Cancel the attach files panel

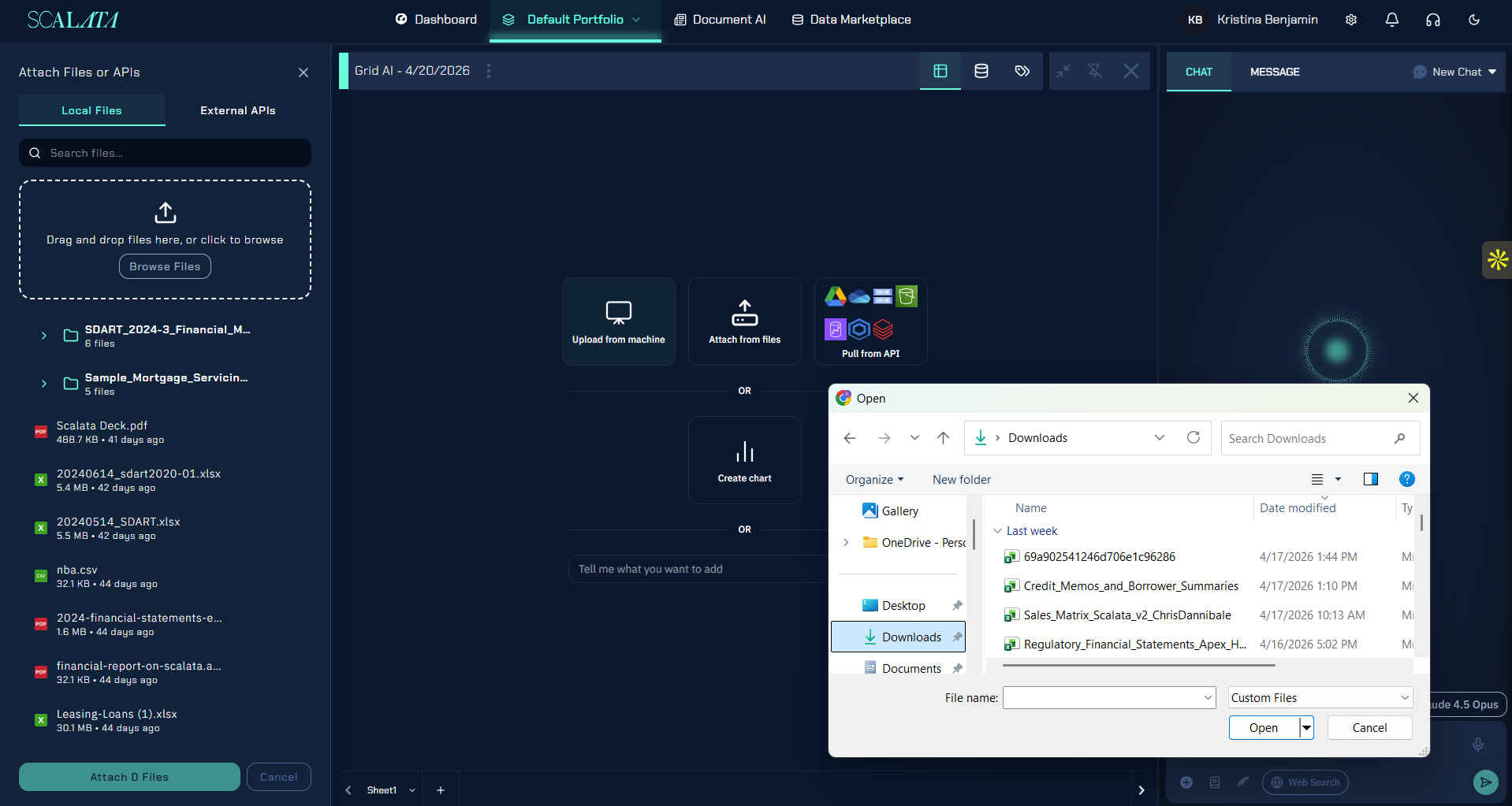click(279, 777)
